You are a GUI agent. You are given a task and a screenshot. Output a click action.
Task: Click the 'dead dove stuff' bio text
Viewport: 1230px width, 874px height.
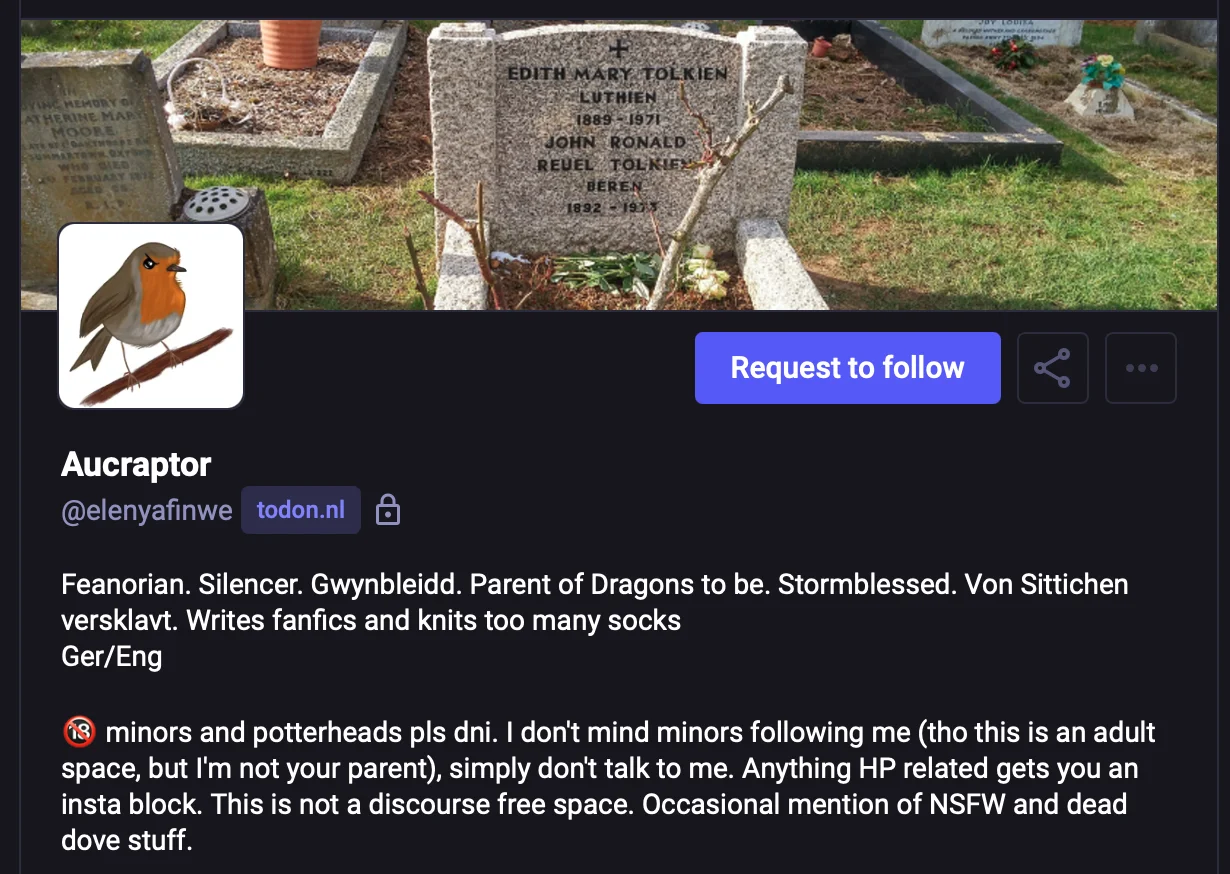(x=125, y=840)
